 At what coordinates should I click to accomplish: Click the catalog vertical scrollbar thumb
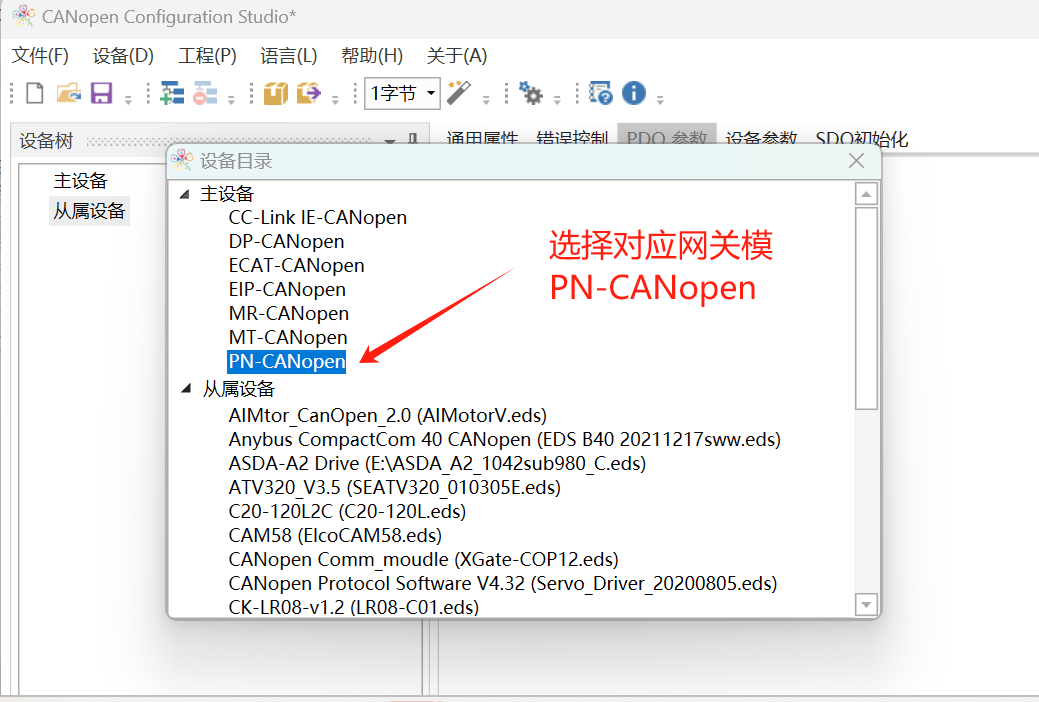point(866,308)
